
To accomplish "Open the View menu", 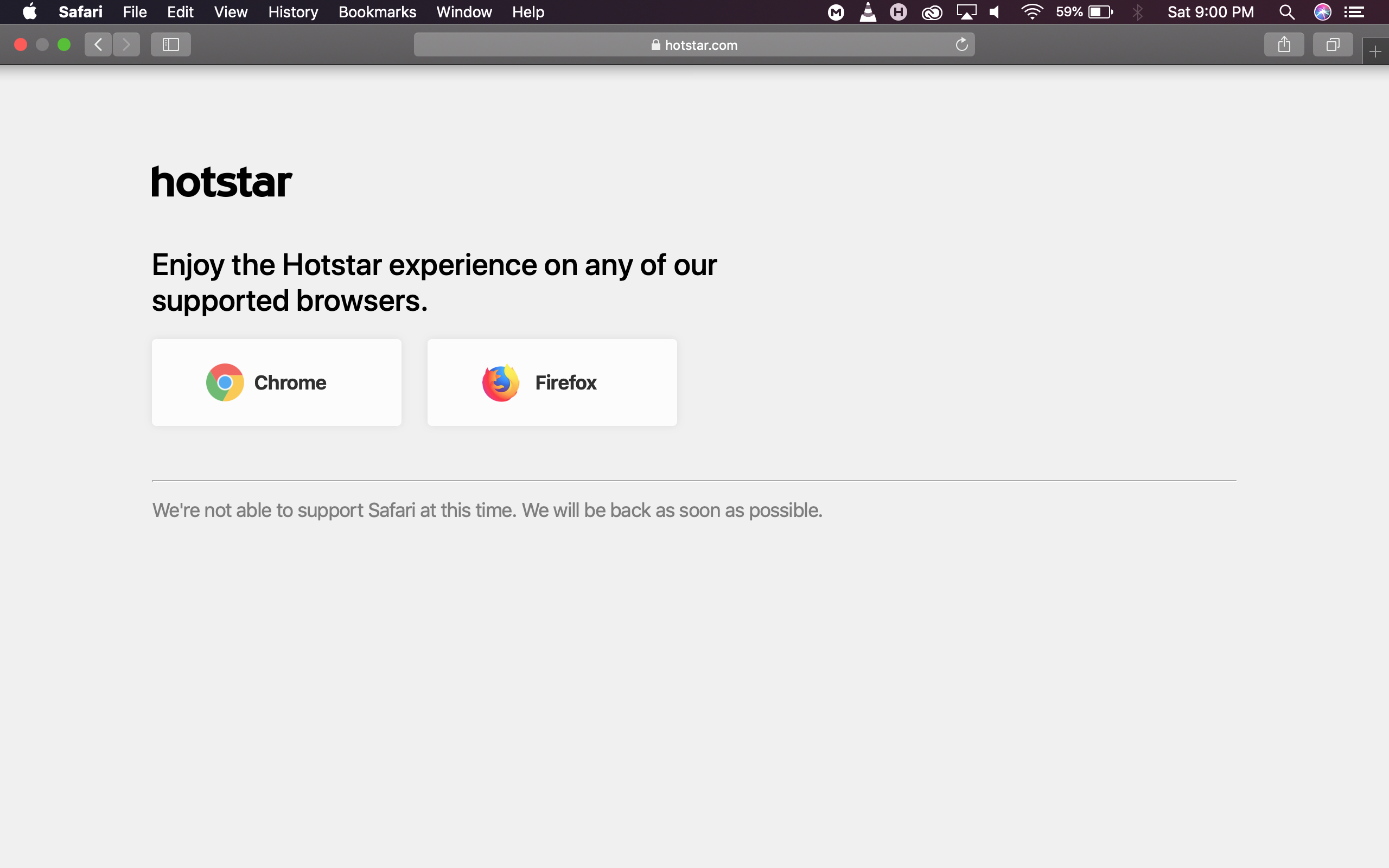I will click(231, 12).
